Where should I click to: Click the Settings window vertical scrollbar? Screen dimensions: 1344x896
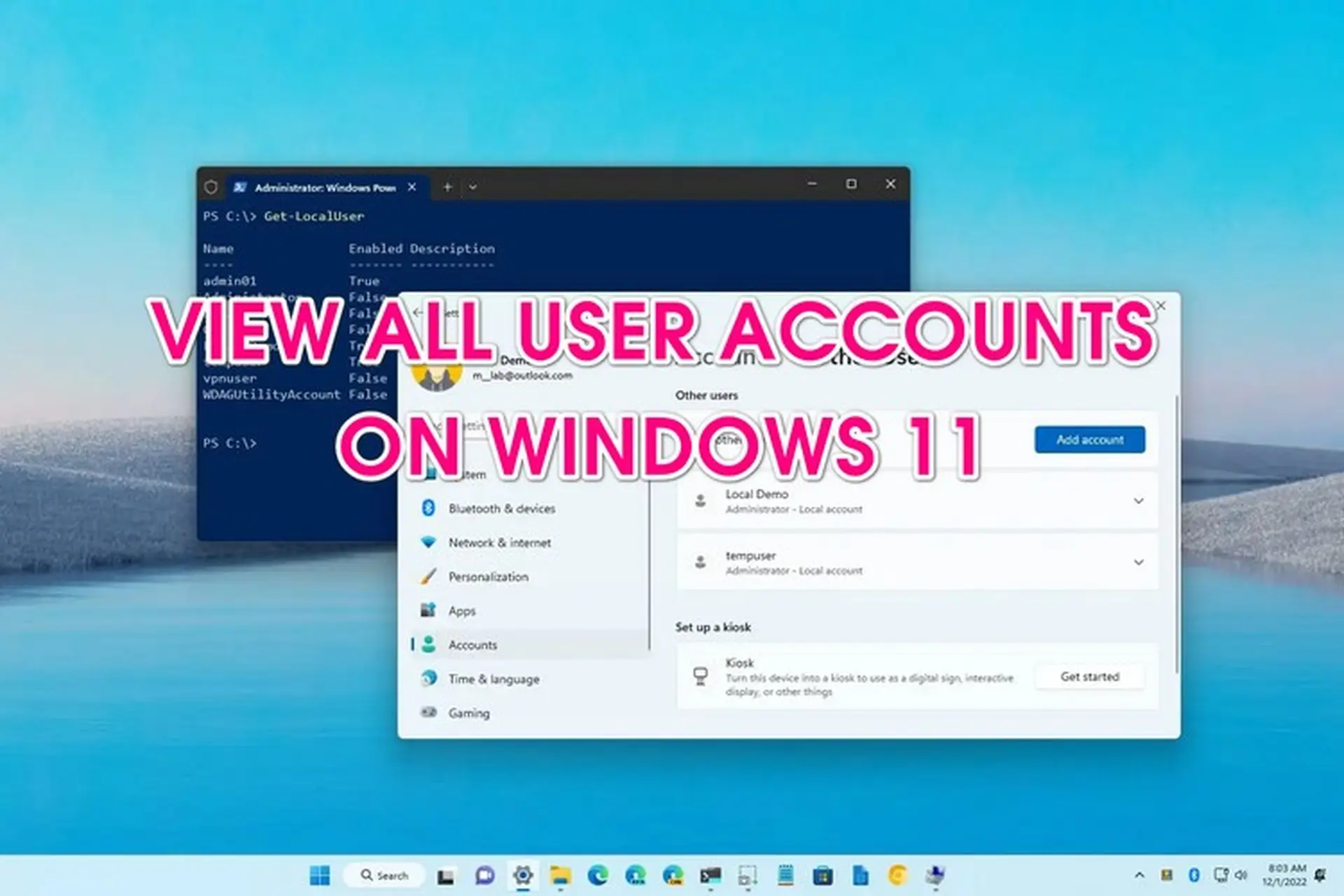[1176, 535]
